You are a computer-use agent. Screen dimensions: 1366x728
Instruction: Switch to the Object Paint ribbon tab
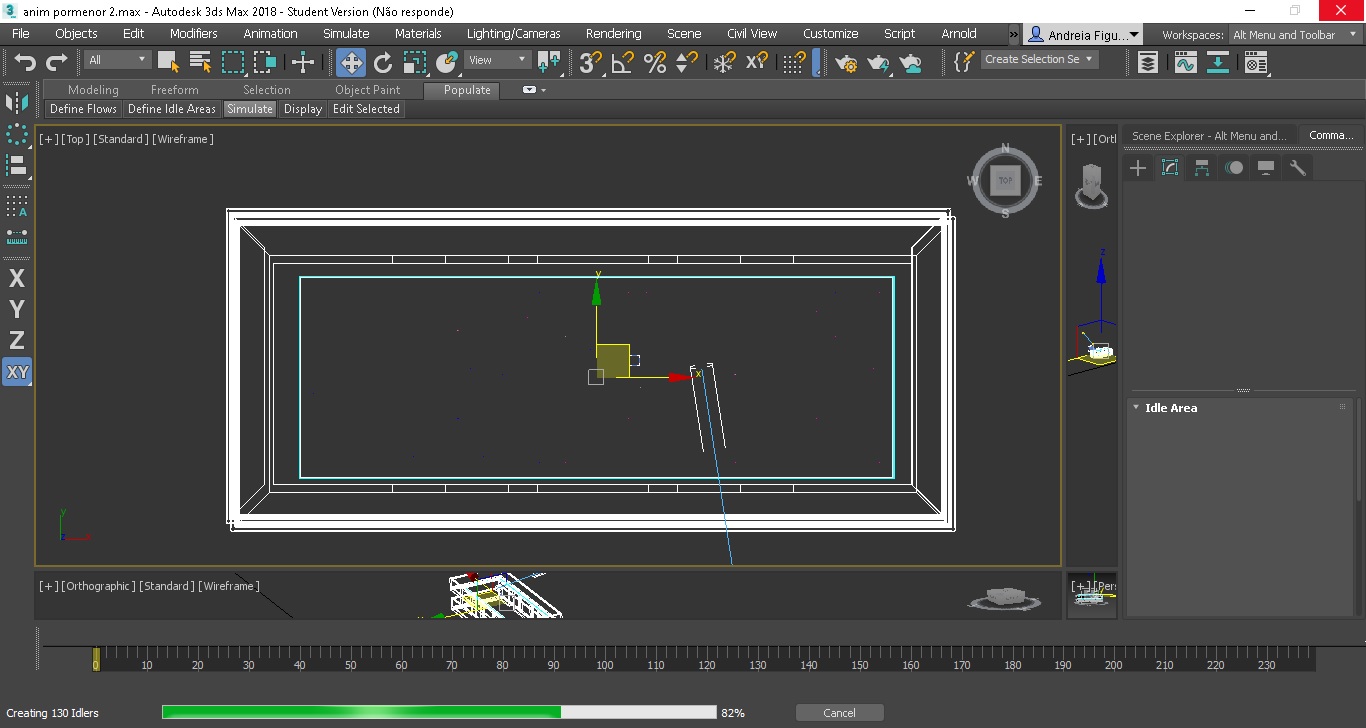click(367, 90)
